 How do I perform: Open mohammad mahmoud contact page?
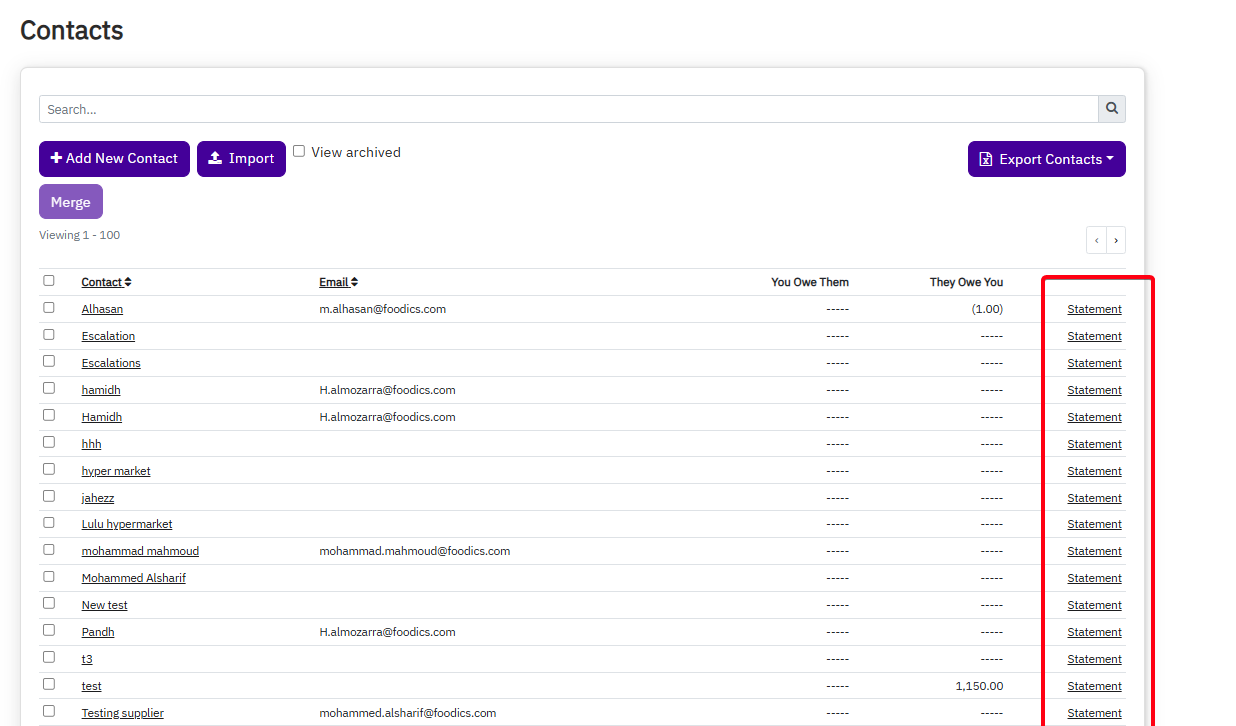[x=140, y=551]
